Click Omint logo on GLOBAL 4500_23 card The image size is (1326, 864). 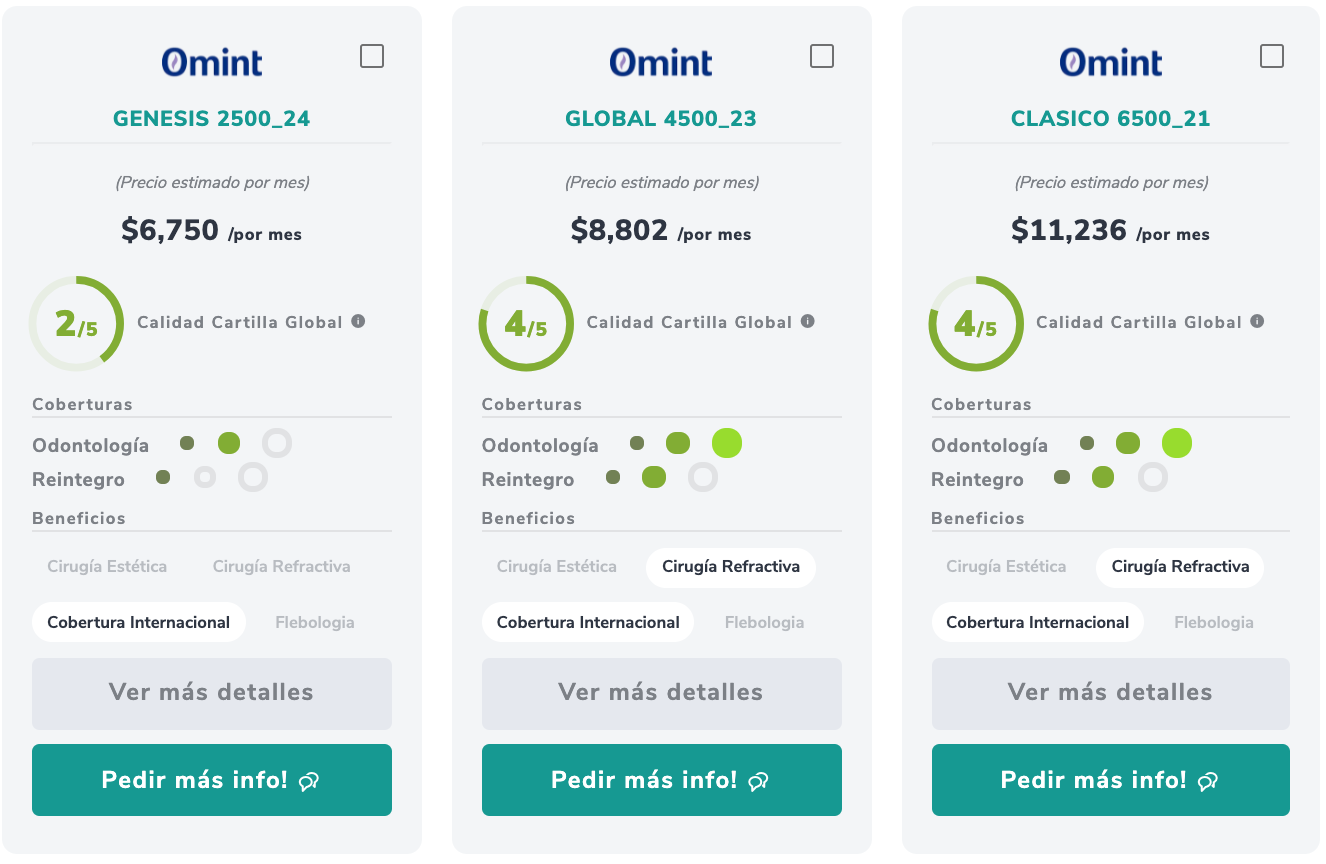[661, 63]
